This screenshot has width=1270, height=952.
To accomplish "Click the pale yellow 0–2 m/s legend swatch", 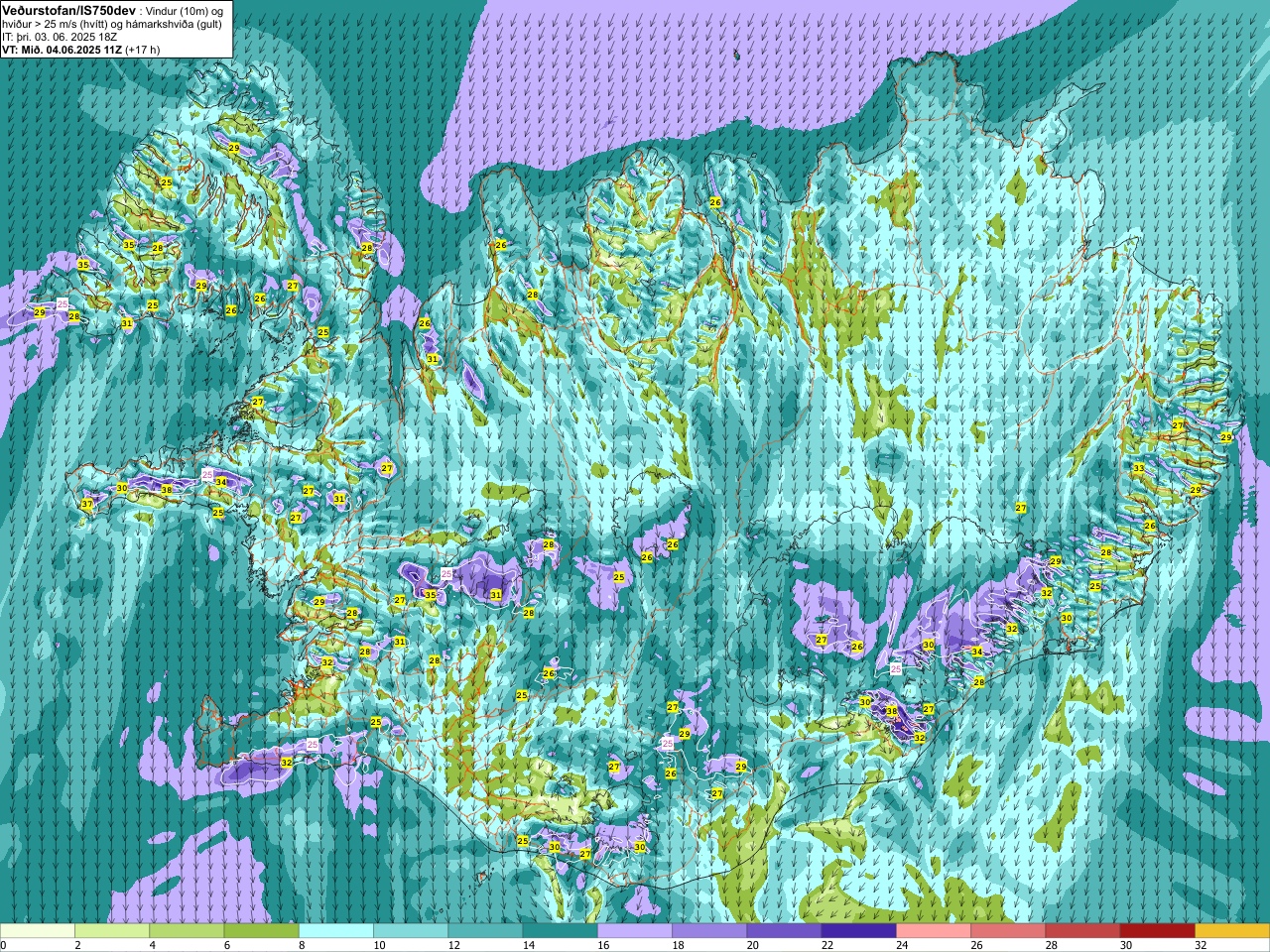I will click(38, 931).
